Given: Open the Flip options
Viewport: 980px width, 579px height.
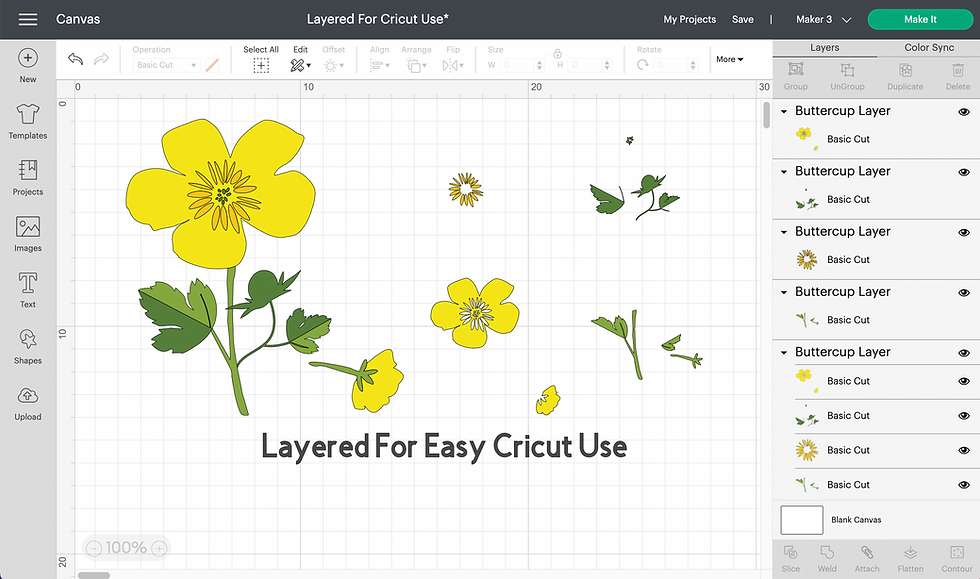Looking at the screenshot, I should point(453,59).
